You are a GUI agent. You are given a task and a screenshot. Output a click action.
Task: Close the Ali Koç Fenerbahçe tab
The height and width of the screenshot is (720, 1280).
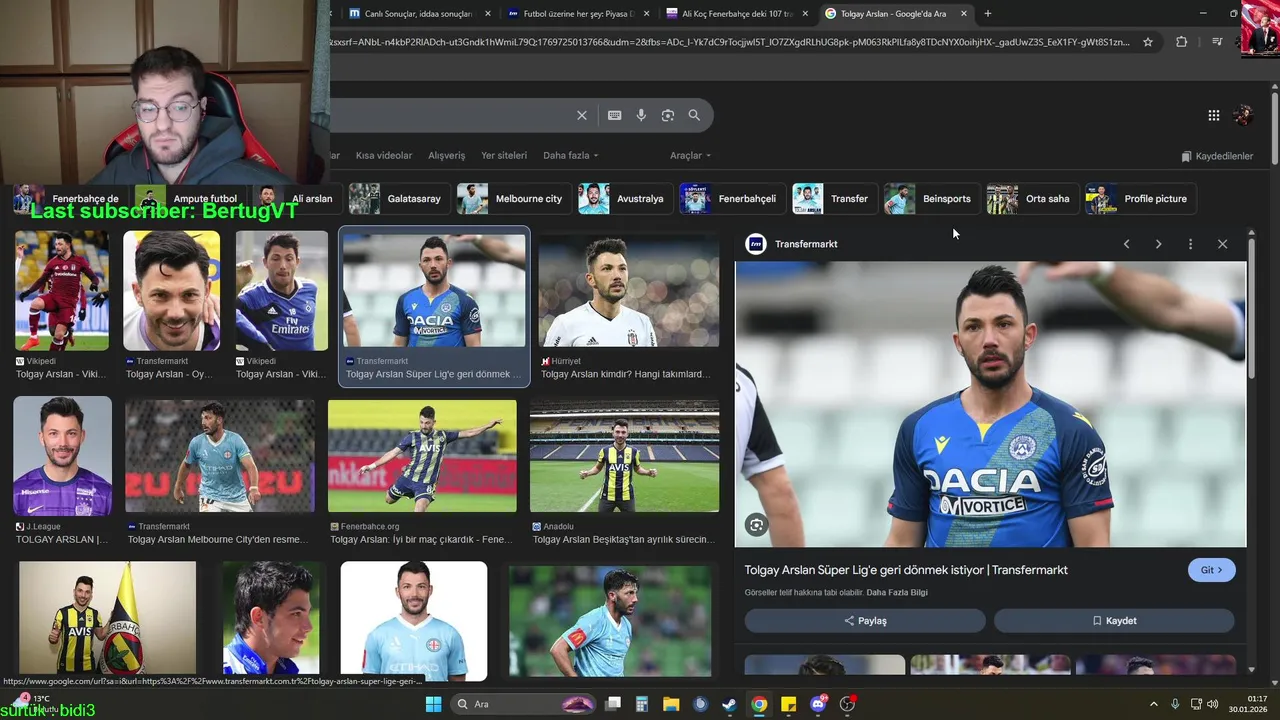pos(805,14)
